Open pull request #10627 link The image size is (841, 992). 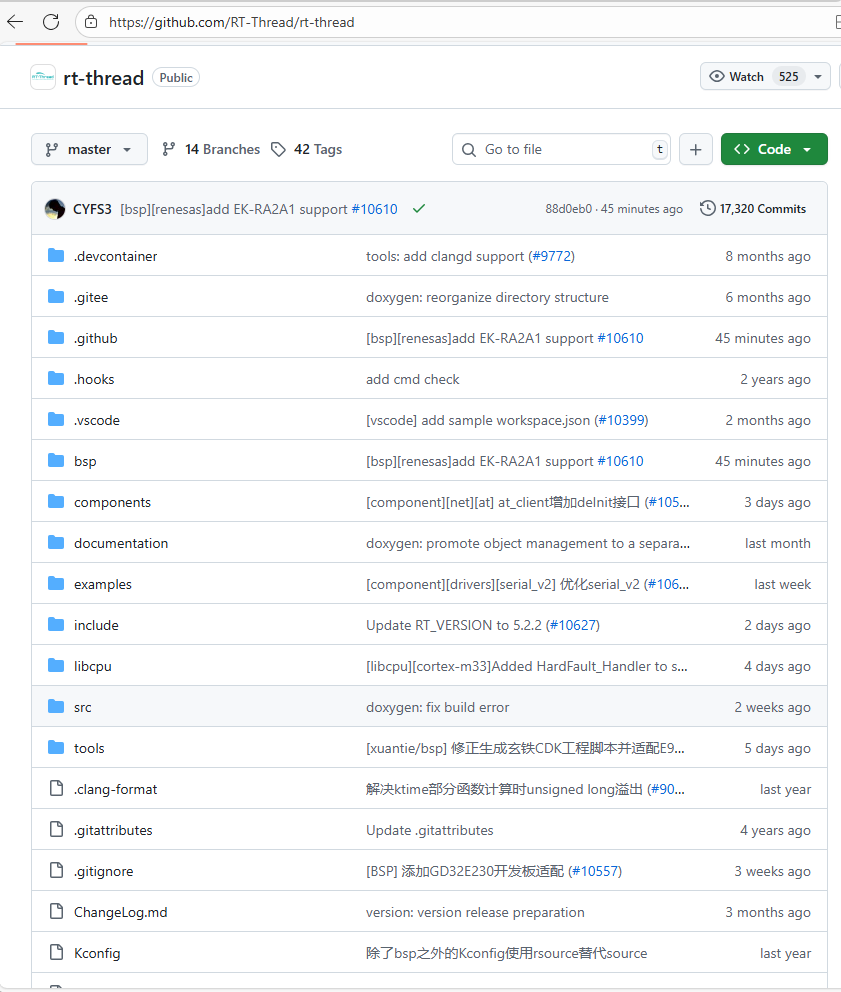pyautogui.click(x=574, y=625)
